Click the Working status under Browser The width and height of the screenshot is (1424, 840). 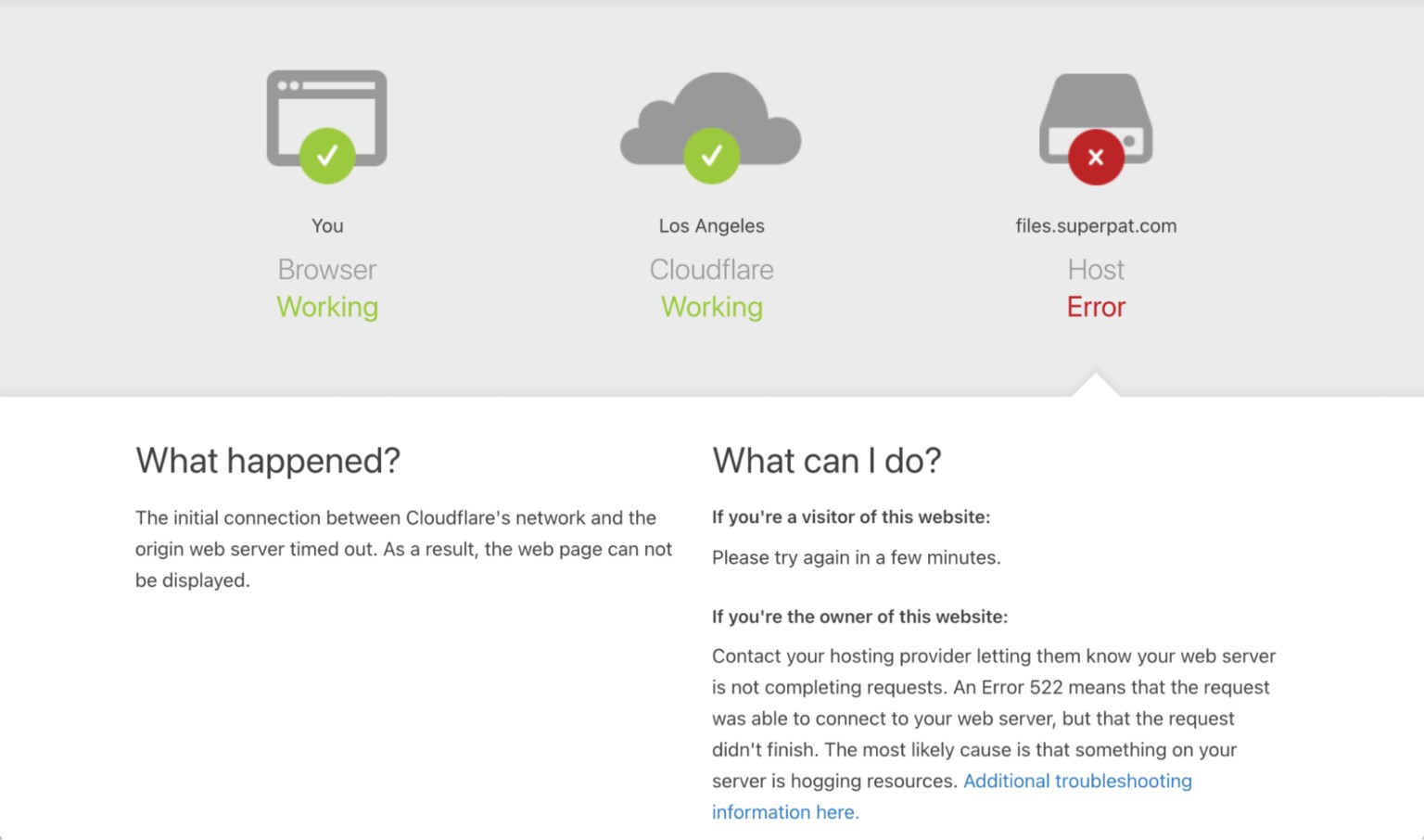point(327,307)
